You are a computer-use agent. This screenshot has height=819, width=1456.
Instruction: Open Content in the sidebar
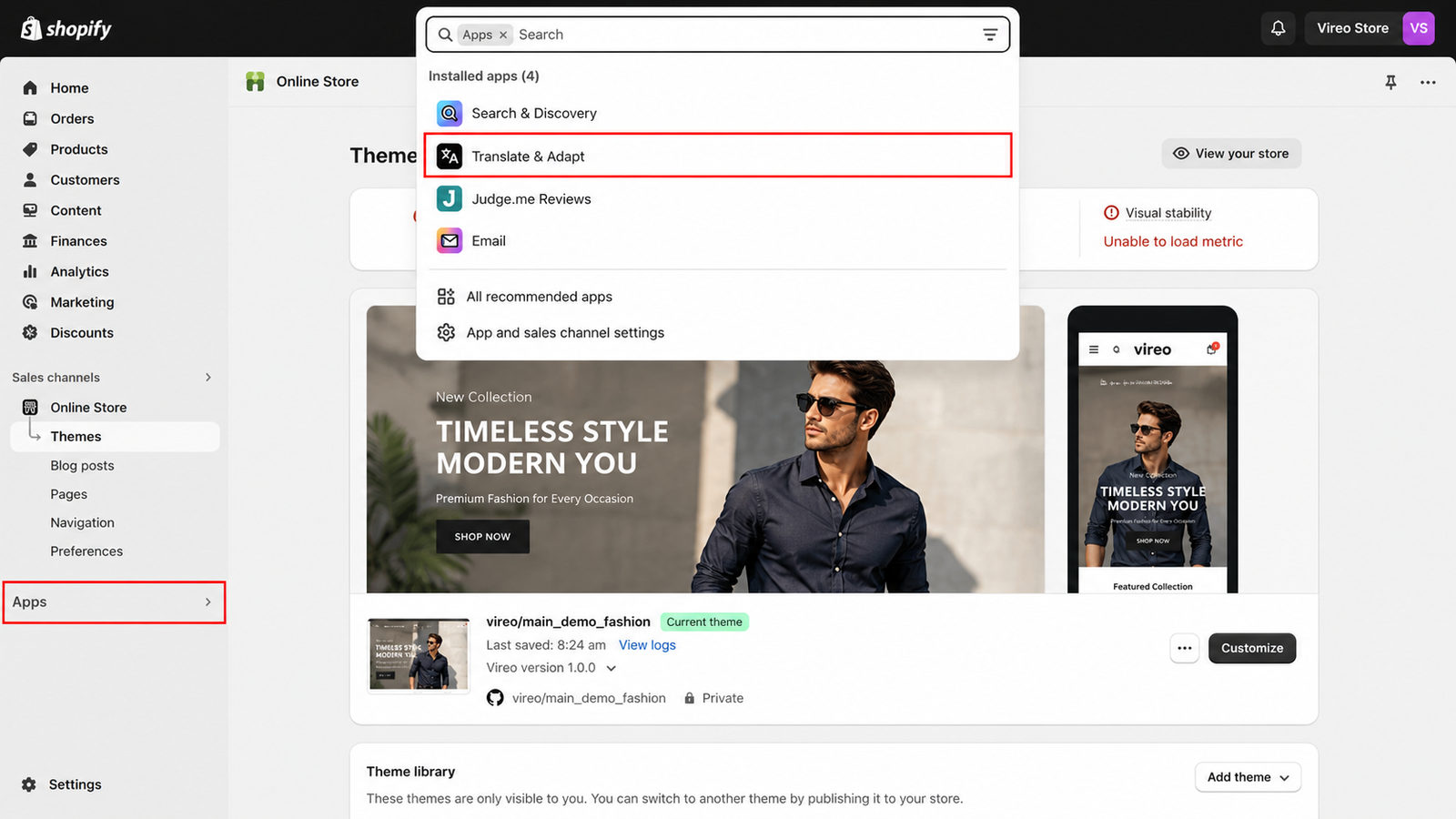[115, 210]
